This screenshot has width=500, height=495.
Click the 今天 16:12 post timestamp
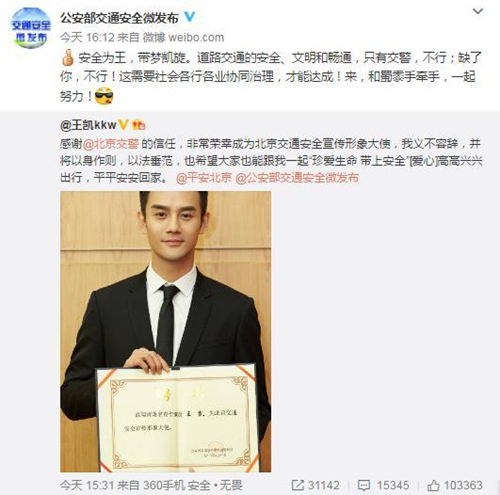(87, 37)
